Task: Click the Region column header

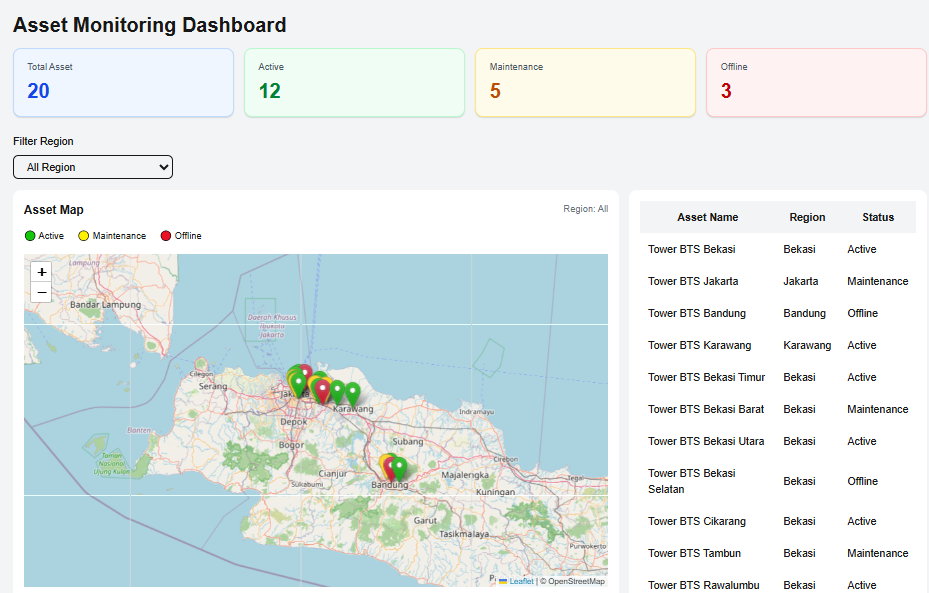Action: tap(807, 217)
